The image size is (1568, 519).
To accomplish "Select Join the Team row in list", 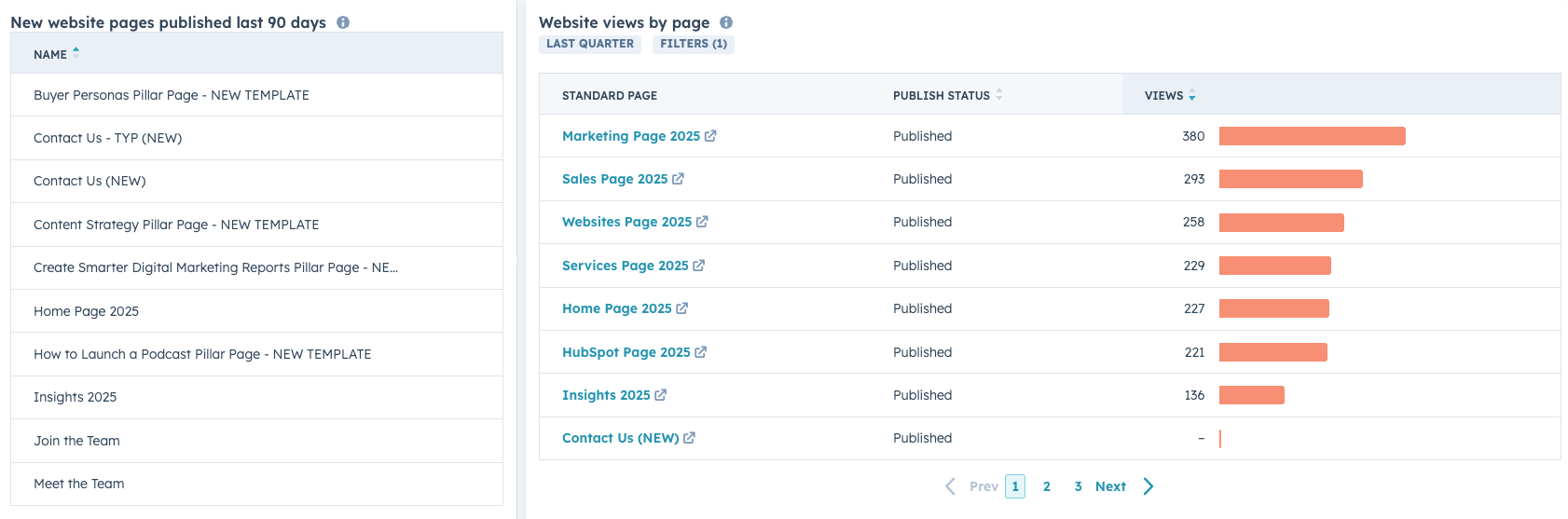I will point(76,441).
